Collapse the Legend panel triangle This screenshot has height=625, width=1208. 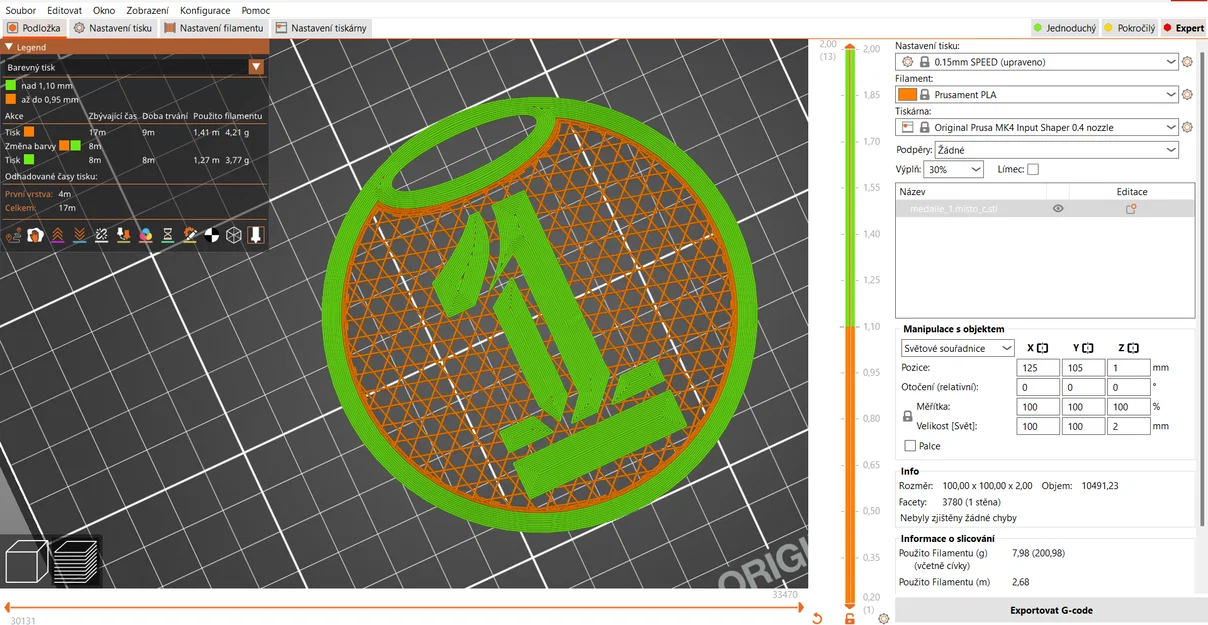(x=10, y=47)
